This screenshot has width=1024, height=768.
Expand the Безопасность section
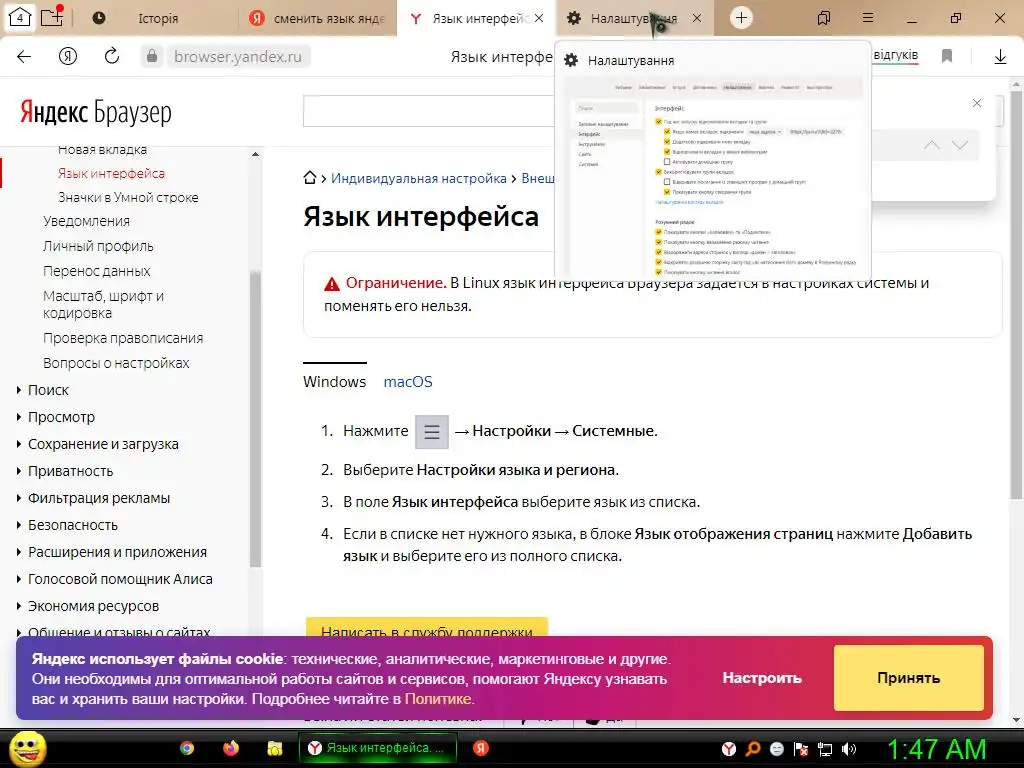point(72,525)
